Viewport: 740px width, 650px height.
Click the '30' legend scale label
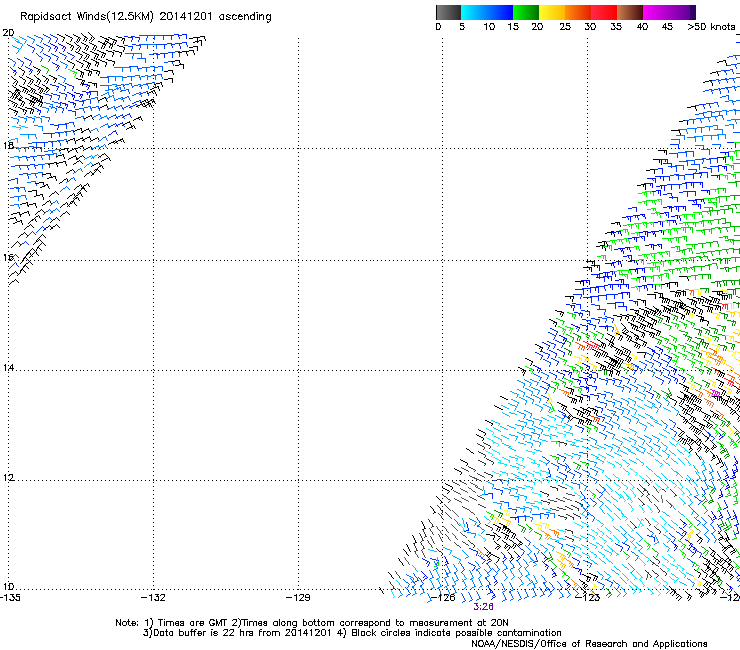(590, 27)
